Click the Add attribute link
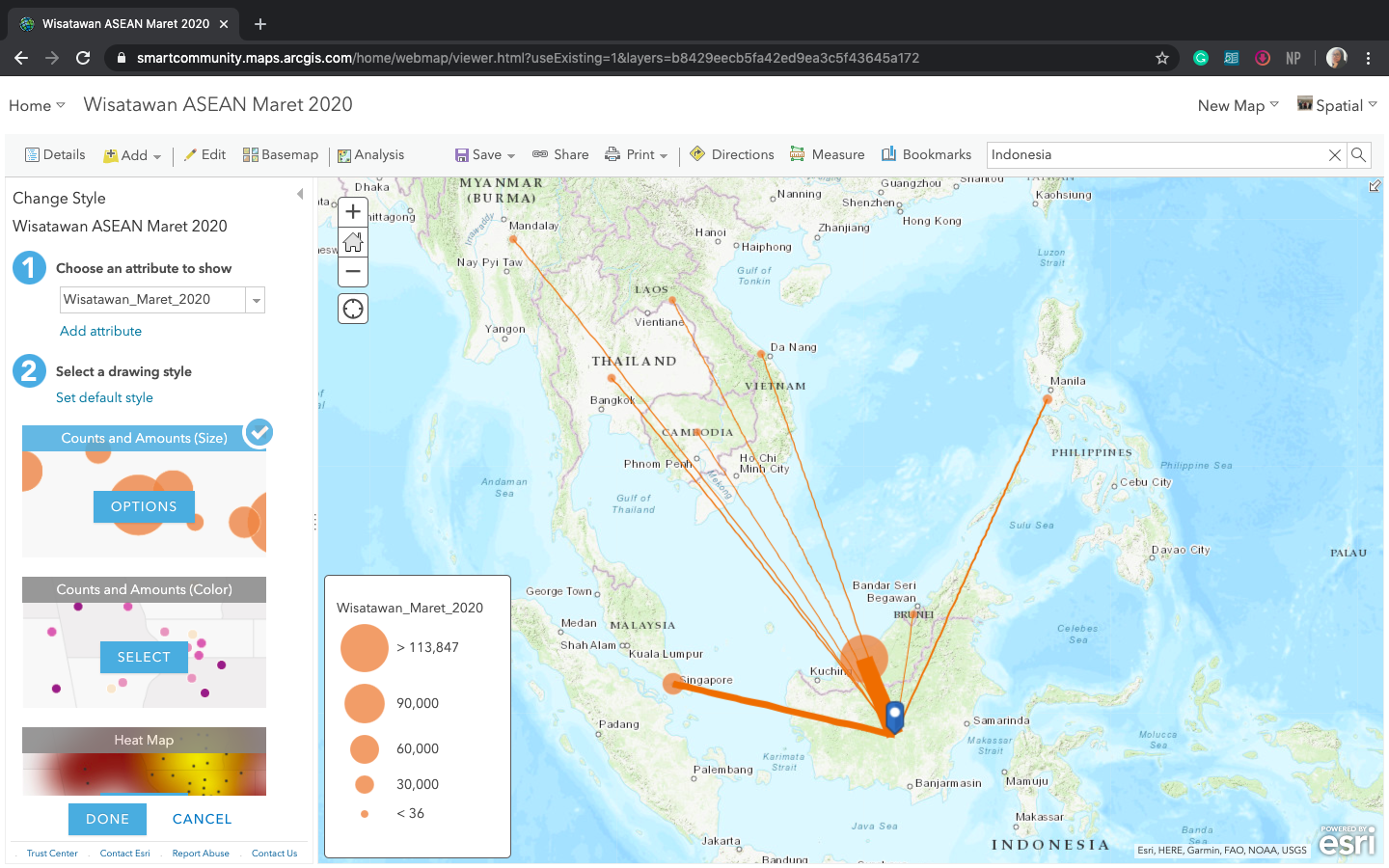 [100, 331]
